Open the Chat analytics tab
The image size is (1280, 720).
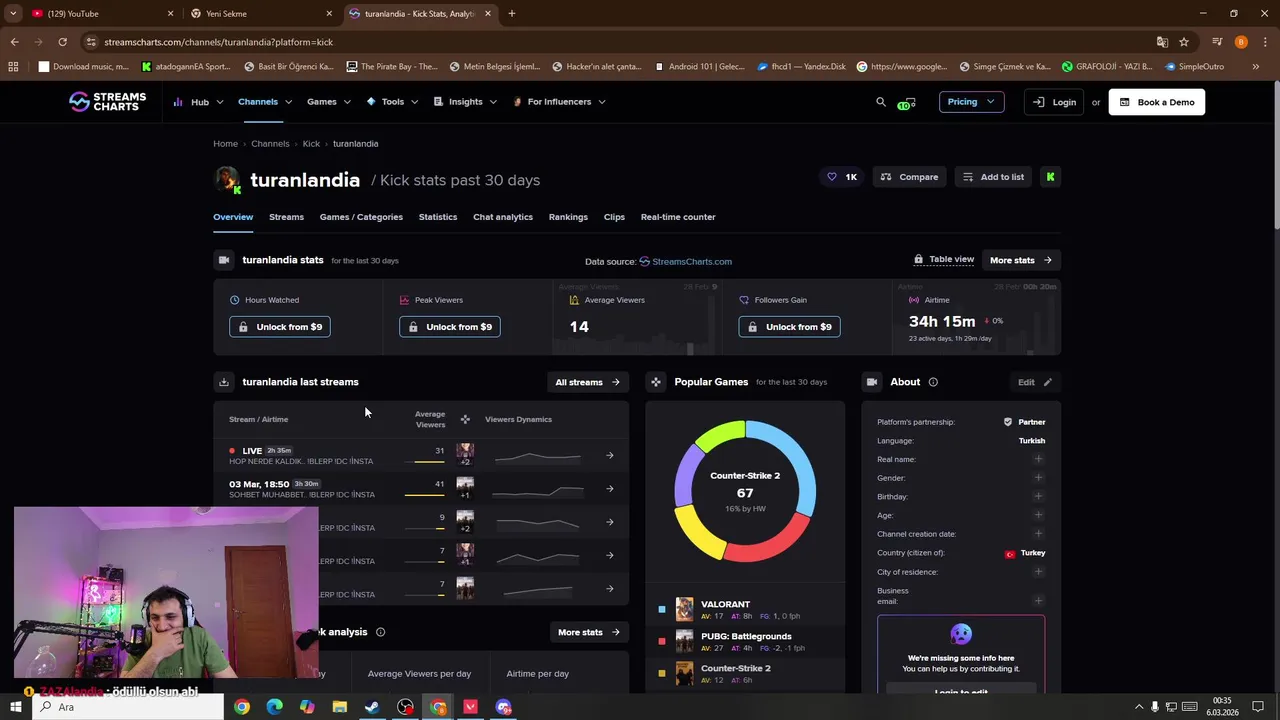click(503, 217)
